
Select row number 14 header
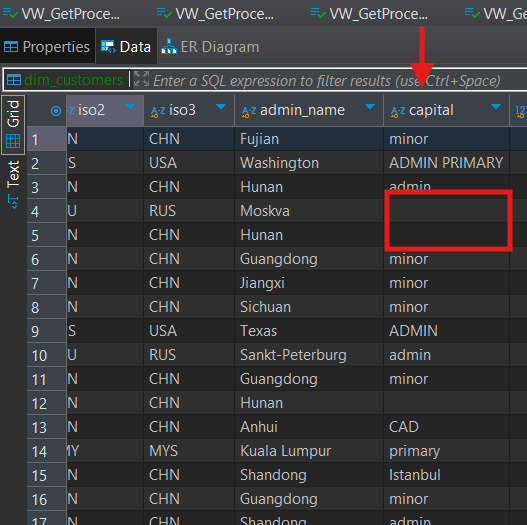[x=46, y=451]
